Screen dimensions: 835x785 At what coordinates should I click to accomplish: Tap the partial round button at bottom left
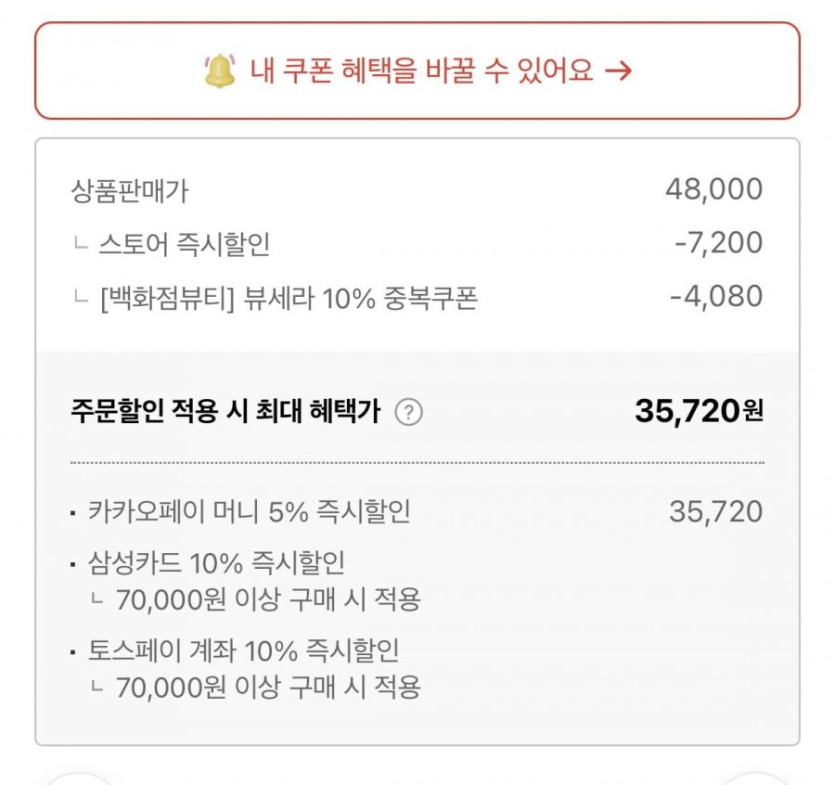pyautogui.click(x=80, y=778)
